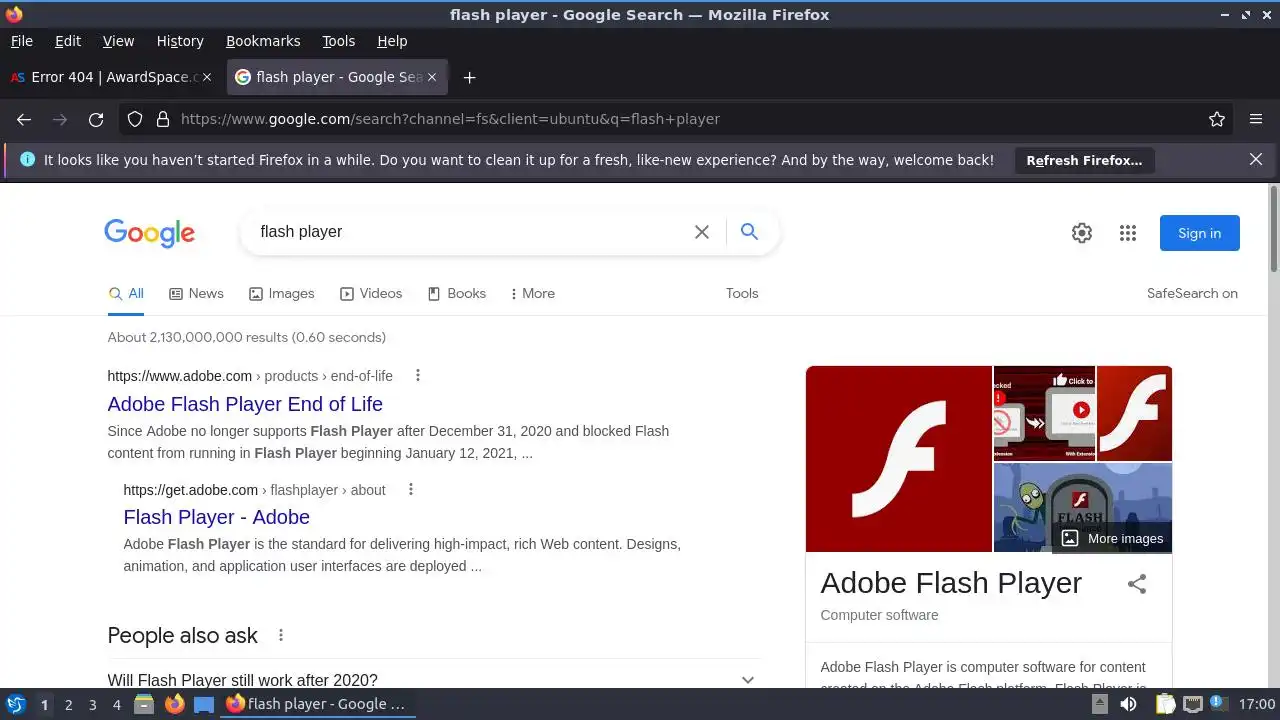
Task: Open the File menu
Action: pyautogui.click(x=22, y=41)
